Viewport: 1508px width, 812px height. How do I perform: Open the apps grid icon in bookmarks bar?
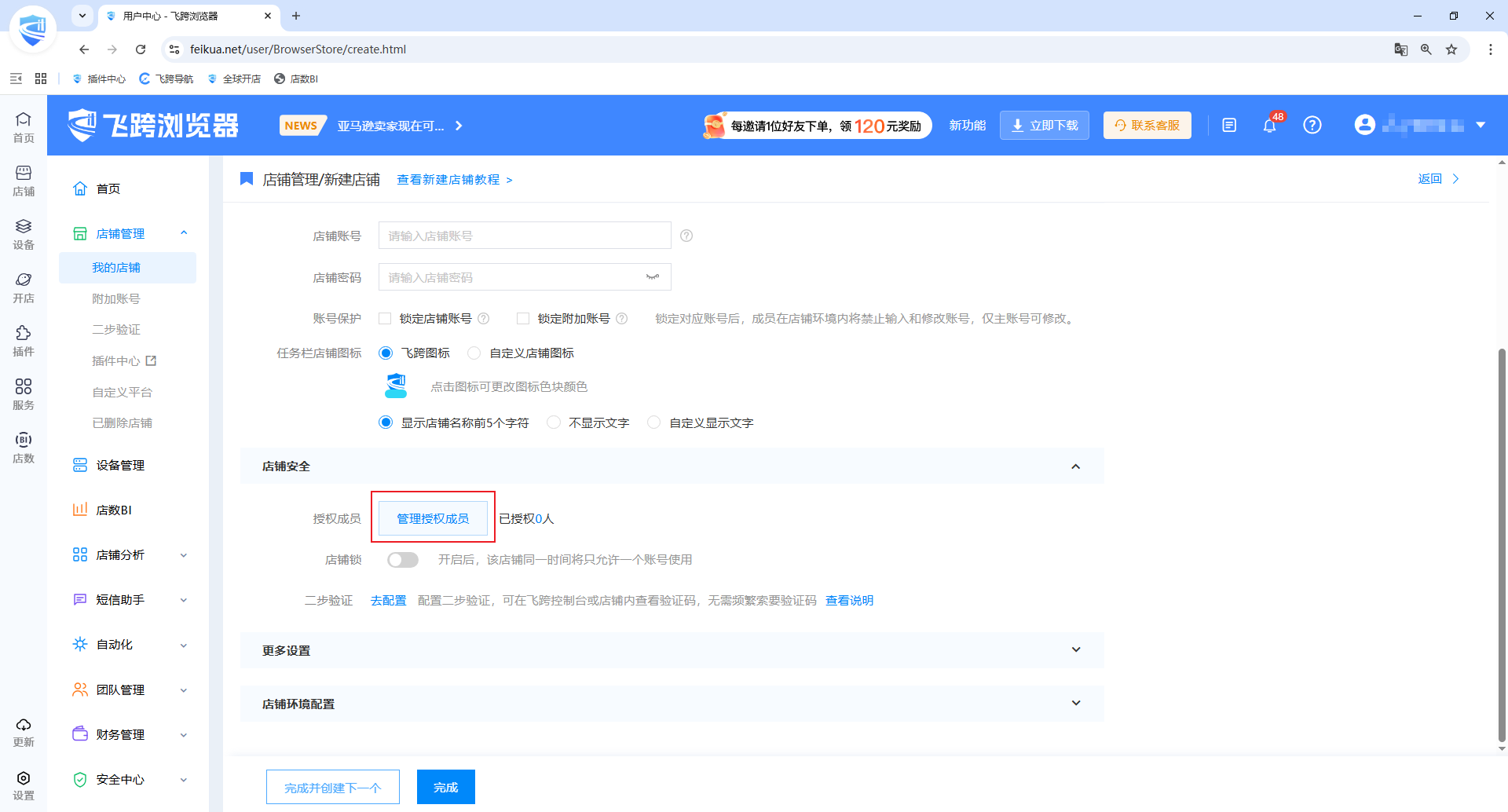pos(41,79)
